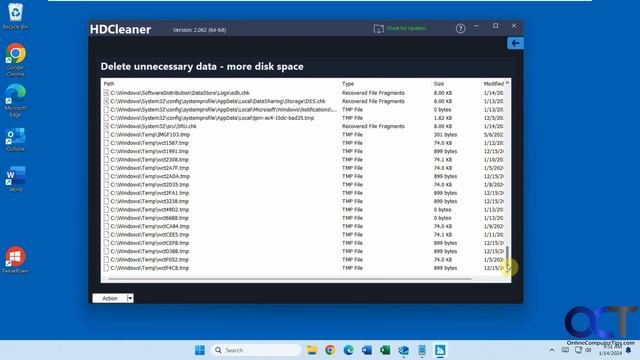Click the 1.62 KB size cell
This screenshot has width=640, height=360.
coord(443,118)
